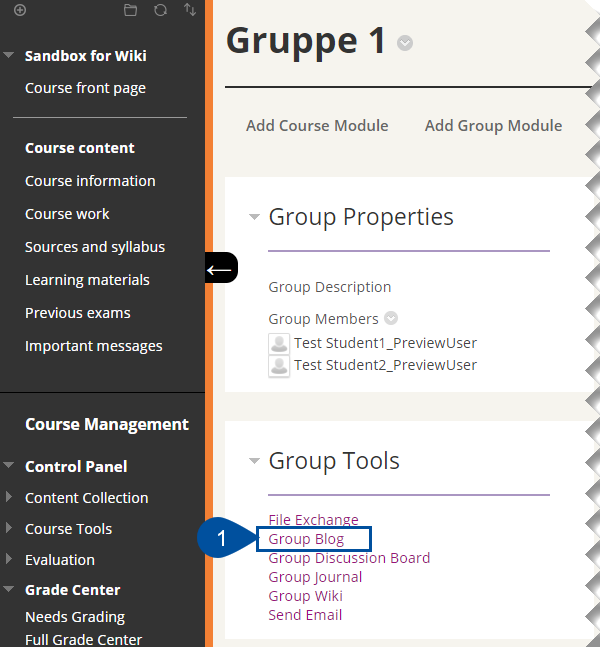Collapse the Group Tools module

[255, 460]
